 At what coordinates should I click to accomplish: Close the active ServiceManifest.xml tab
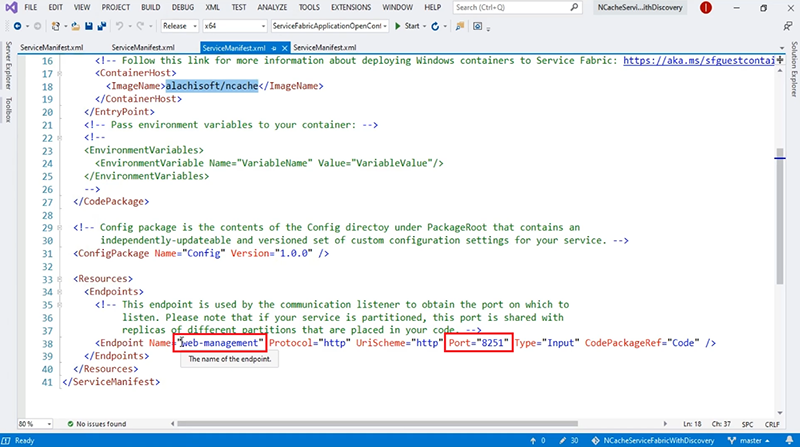(x=285, y=48)
